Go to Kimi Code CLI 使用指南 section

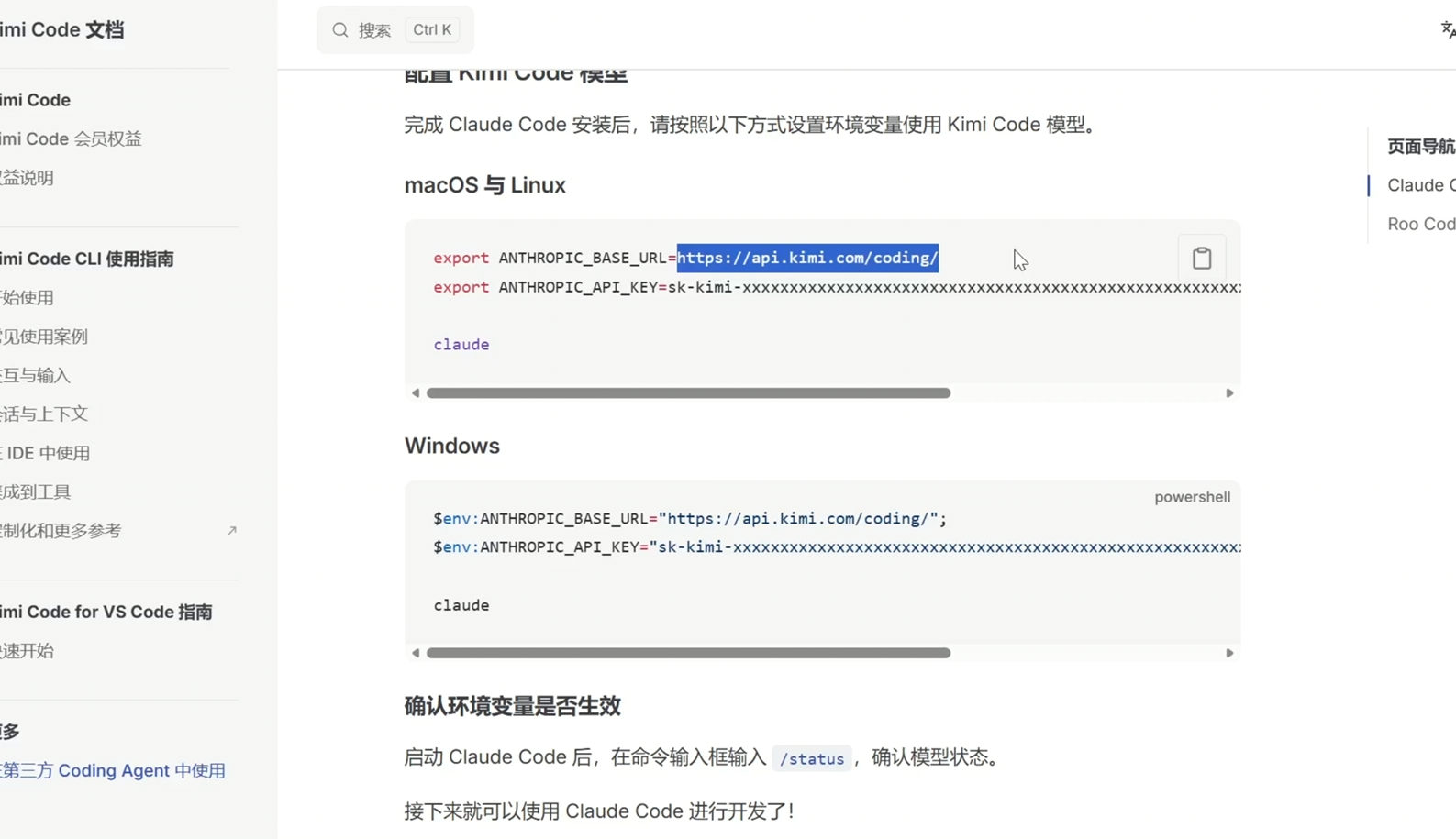click(x=87, y=259)
